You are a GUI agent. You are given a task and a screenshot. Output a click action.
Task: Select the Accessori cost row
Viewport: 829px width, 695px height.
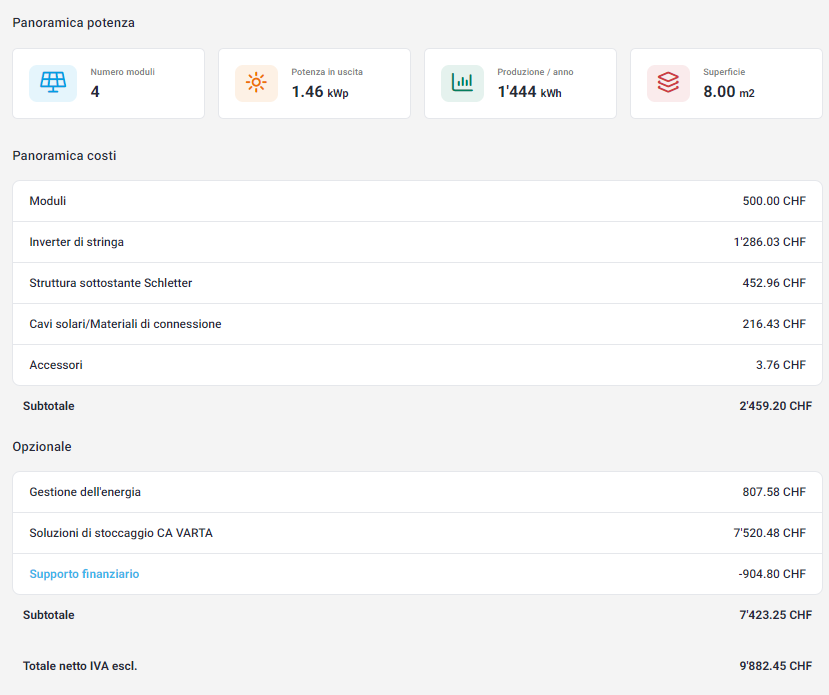417,365
